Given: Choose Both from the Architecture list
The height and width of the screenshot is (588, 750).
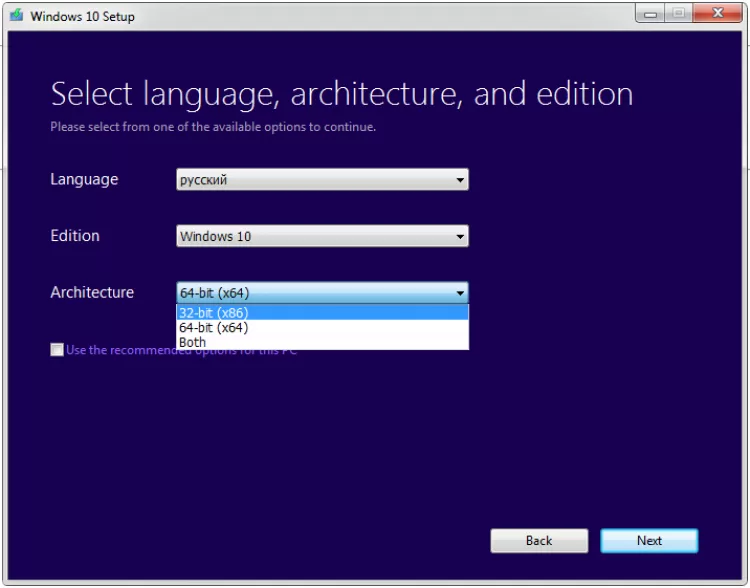Looking at the screenshot, I should click(x=322, y=343).
